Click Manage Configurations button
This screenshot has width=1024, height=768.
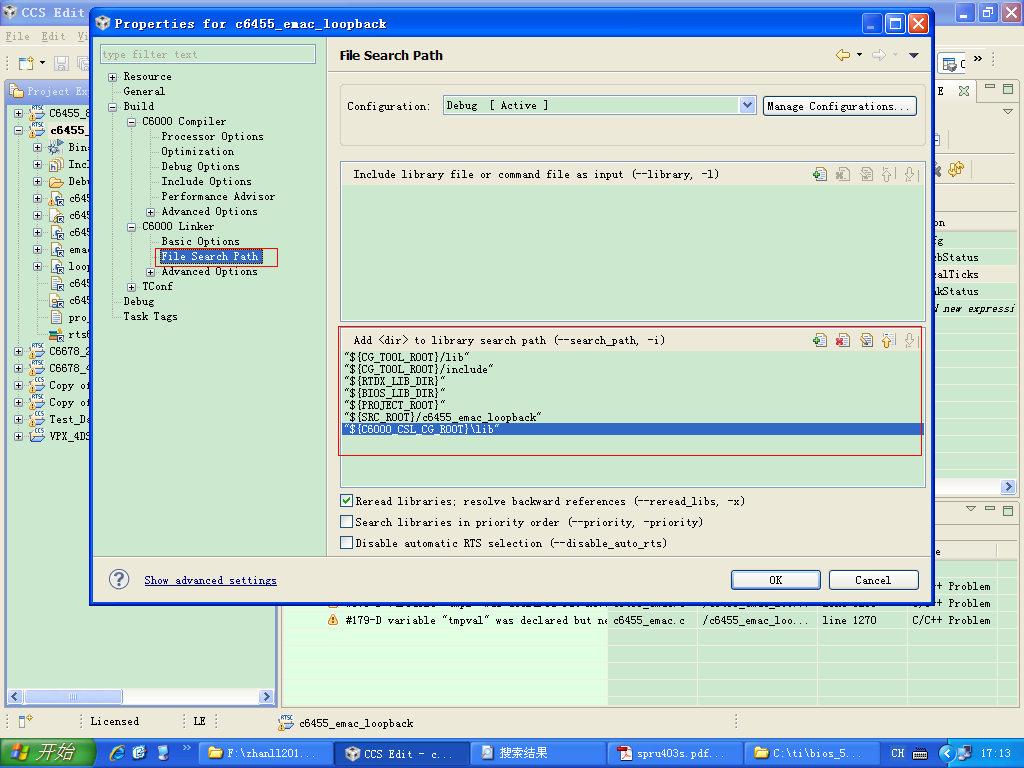[x=839, y=106]
